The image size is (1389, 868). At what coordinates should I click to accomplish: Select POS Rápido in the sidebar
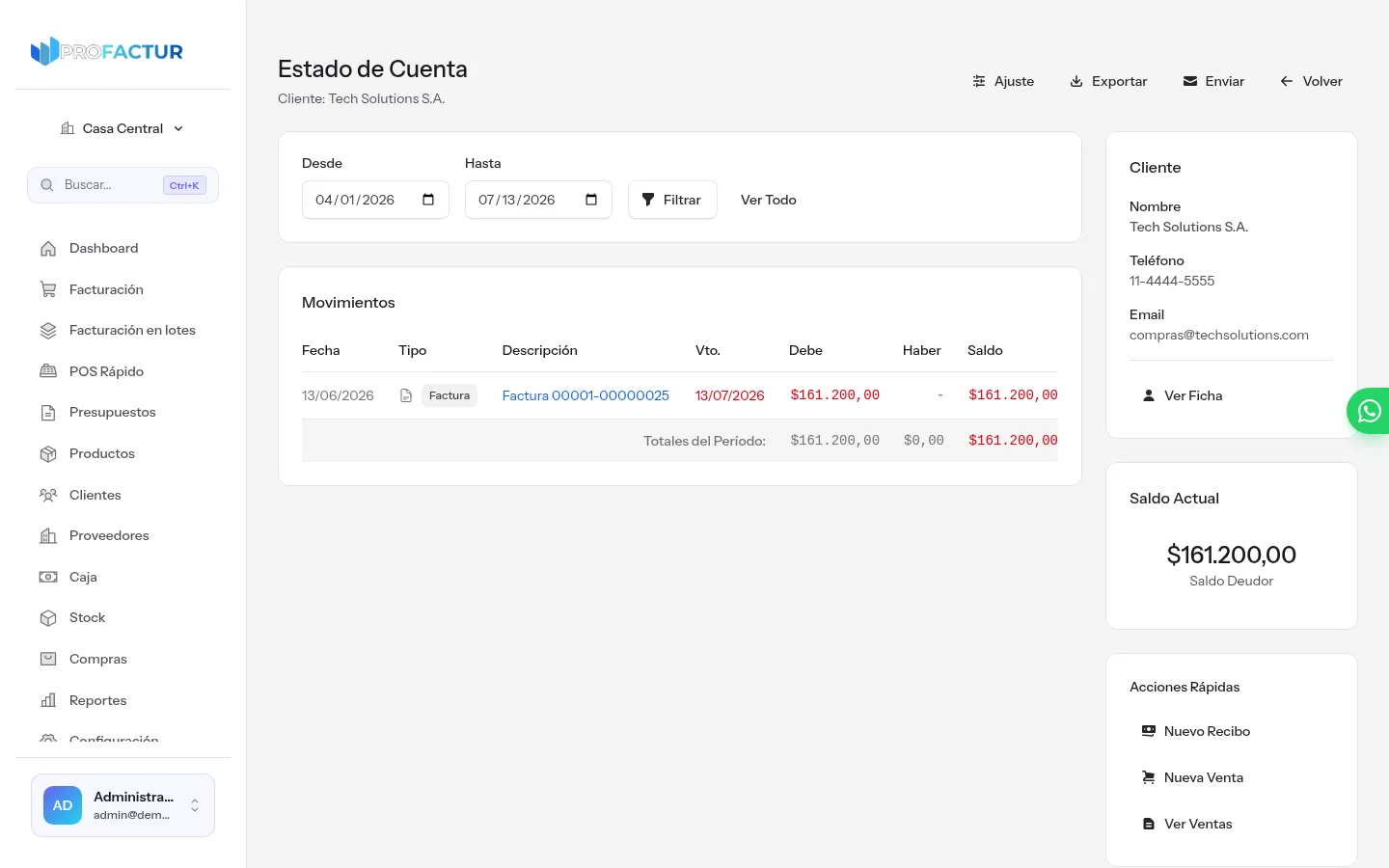point(106,371)
